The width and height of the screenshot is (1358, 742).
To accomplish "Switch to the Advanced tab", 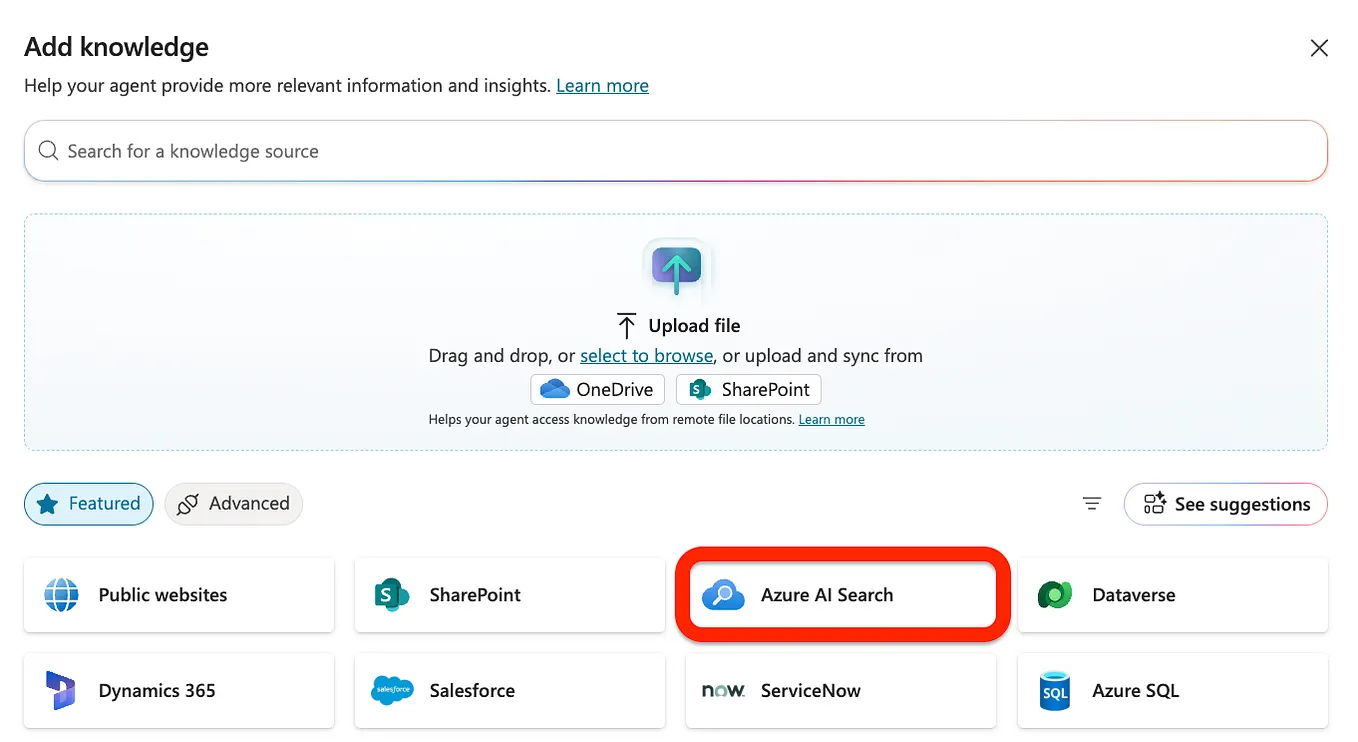I will pyautogui.click(x=233, y=504).
